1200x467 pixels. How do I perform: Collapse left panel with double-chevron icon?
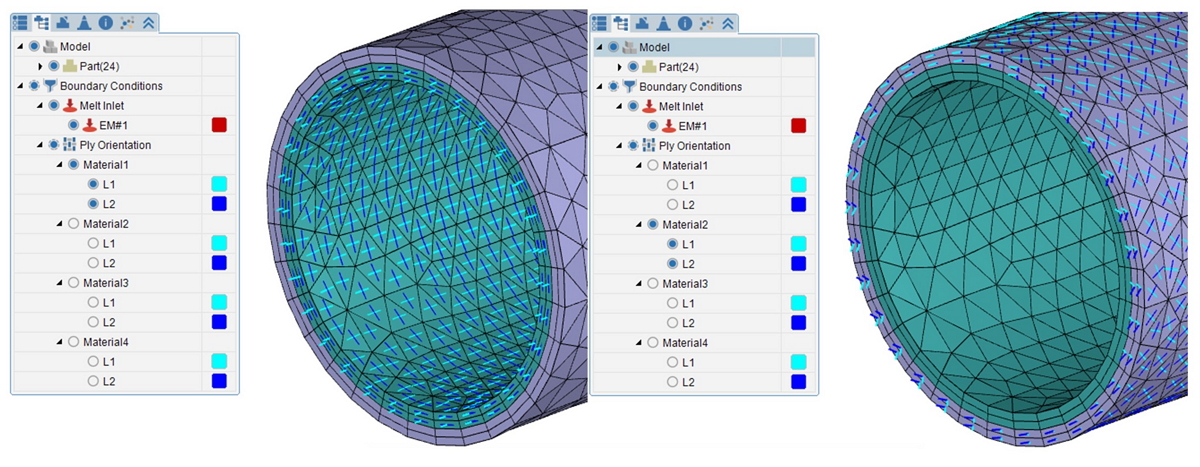148,22
